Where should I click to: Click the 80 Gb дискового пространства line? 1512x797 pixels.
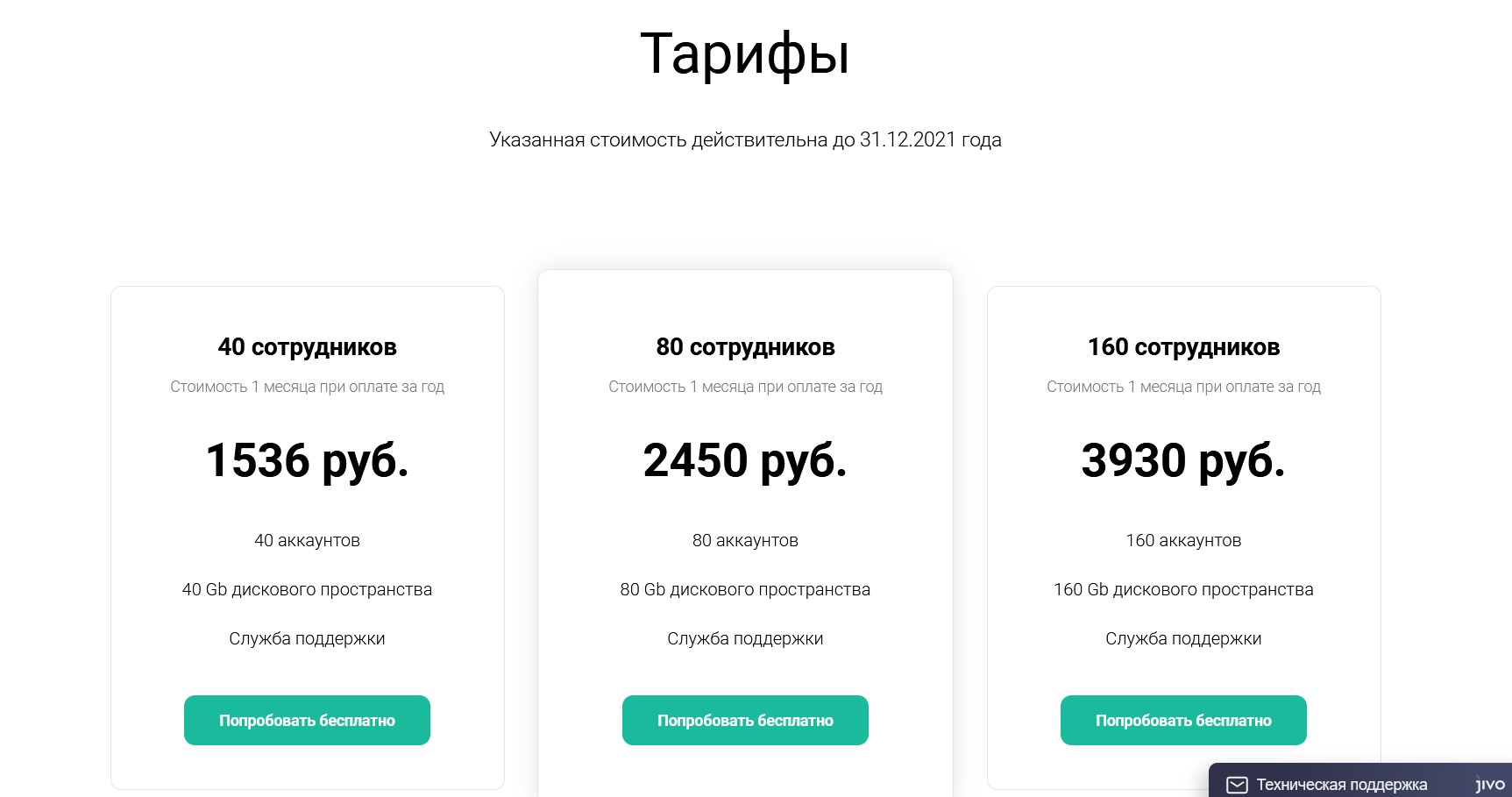pos(745,590)
